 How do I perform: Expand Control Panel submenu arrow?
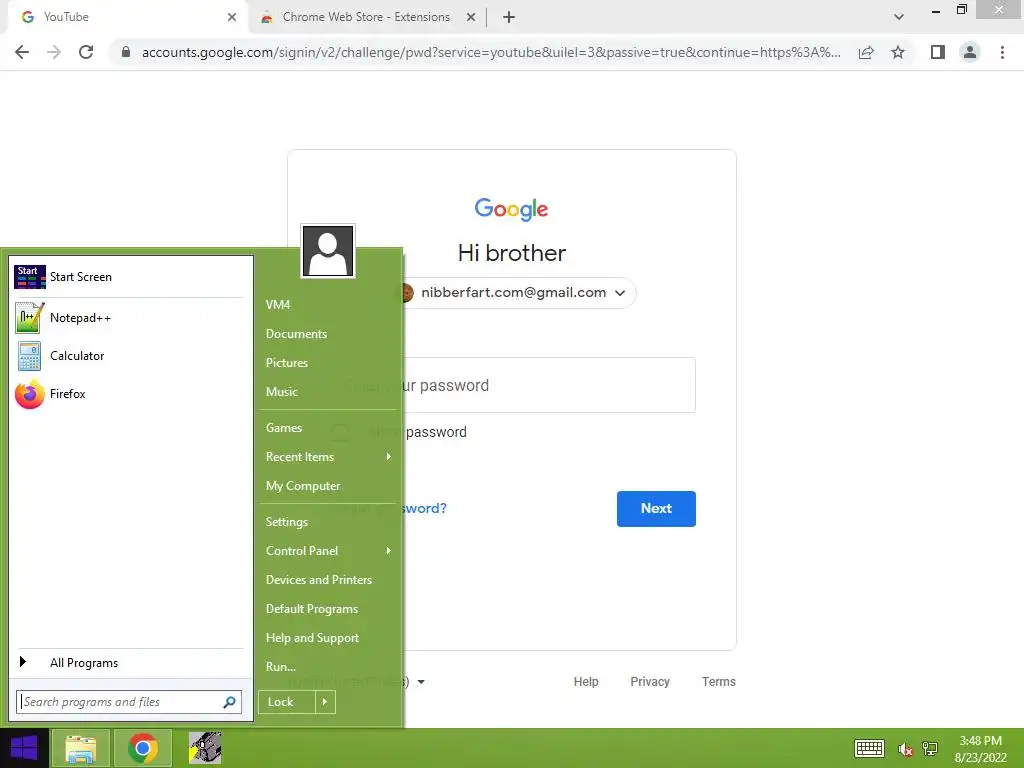pos(389,551)
